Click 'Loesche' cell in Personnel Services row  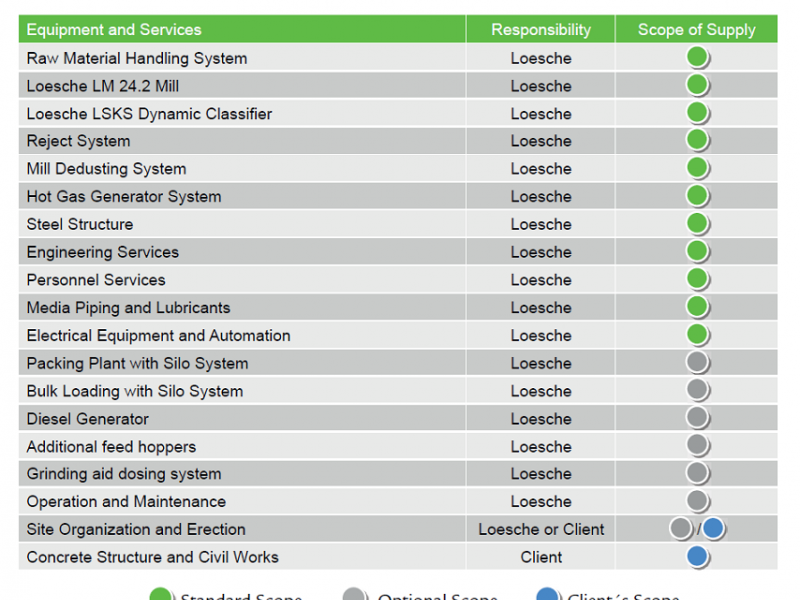[x=541, y=280]
